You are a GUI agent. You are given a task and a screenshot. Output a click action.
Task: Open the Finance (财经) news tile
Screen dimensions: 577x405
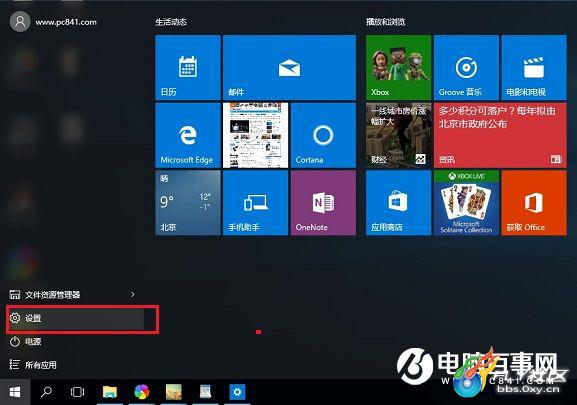click(x=399, y=135)
